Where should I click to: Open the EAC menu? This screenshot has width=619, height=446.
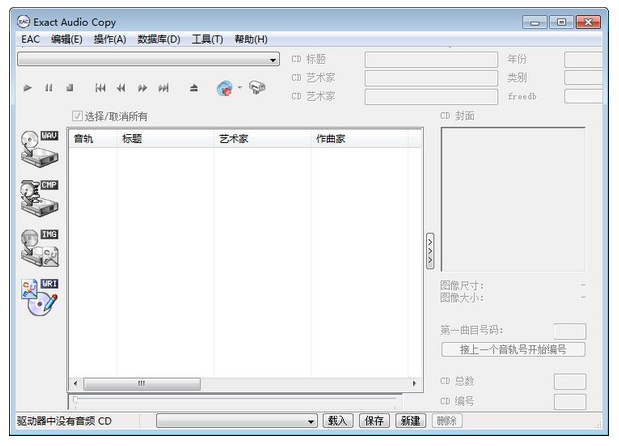tap(30, 39)
